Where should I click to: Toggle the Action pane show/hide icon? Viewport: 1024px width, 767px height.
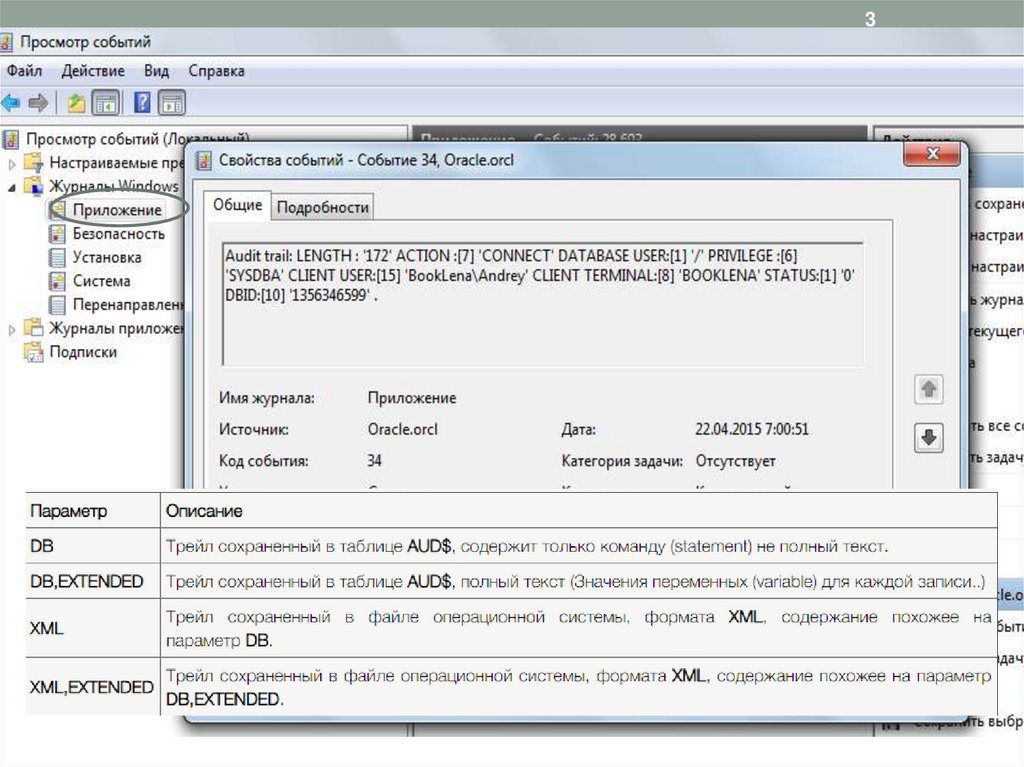[x=173, y=102]
